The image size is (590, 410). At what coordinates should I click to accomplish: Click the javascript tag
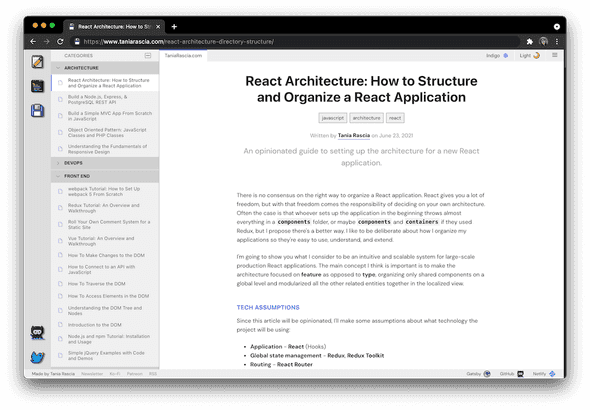(333, 118)
